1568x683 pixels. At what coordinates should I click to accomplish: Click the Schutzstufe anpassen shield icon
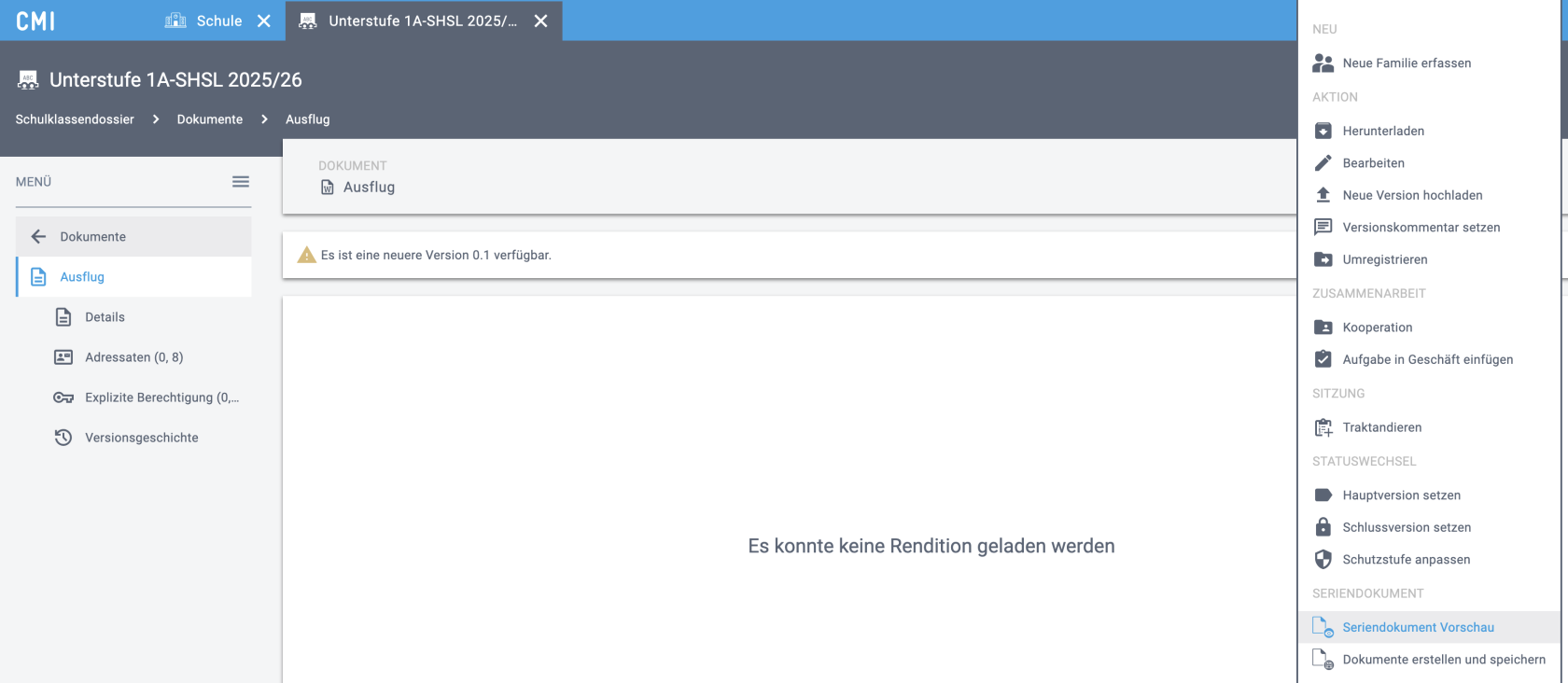click(x=1323, y=560)
